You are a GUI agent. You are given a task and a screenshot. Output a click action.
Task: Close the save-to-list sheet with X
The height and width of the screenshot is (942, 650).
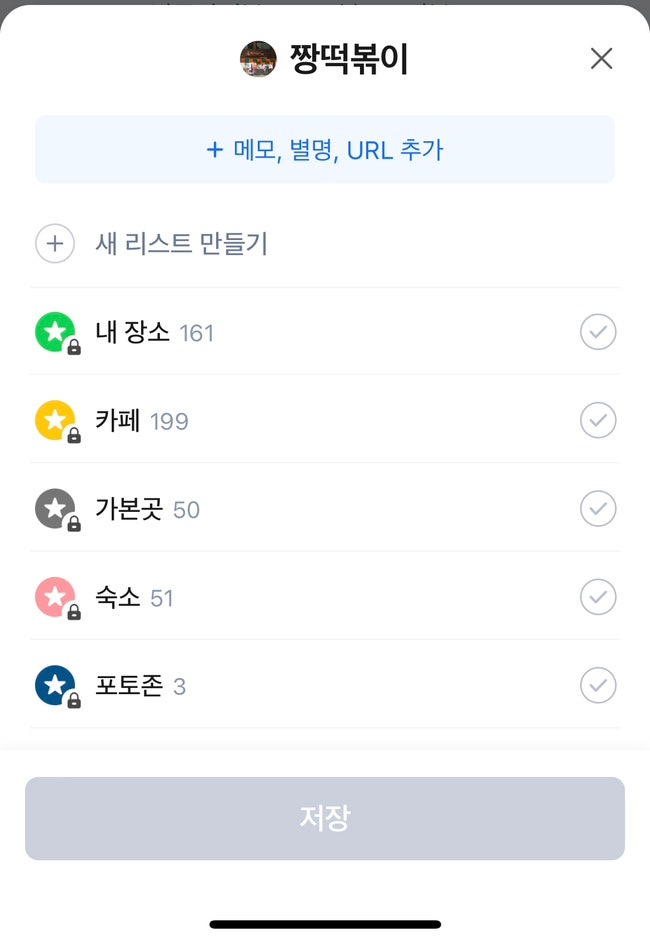601,59
